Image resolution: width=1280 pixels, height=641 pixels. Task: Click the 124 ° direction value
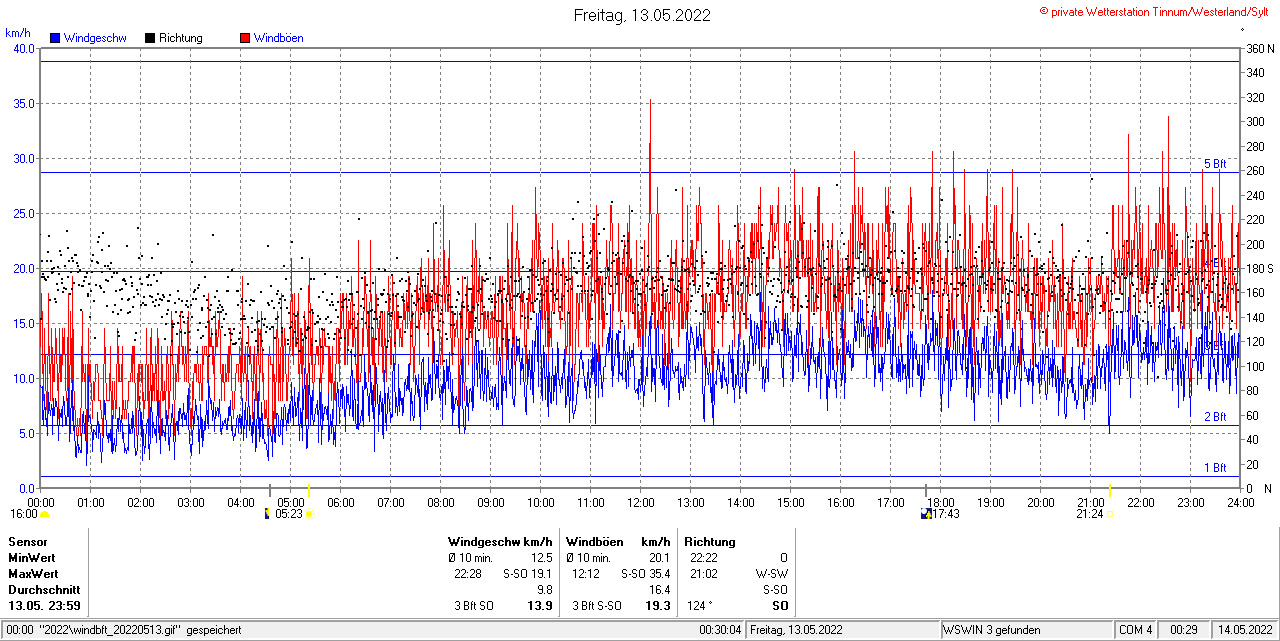pyautogui.click(x=700, y=606)
